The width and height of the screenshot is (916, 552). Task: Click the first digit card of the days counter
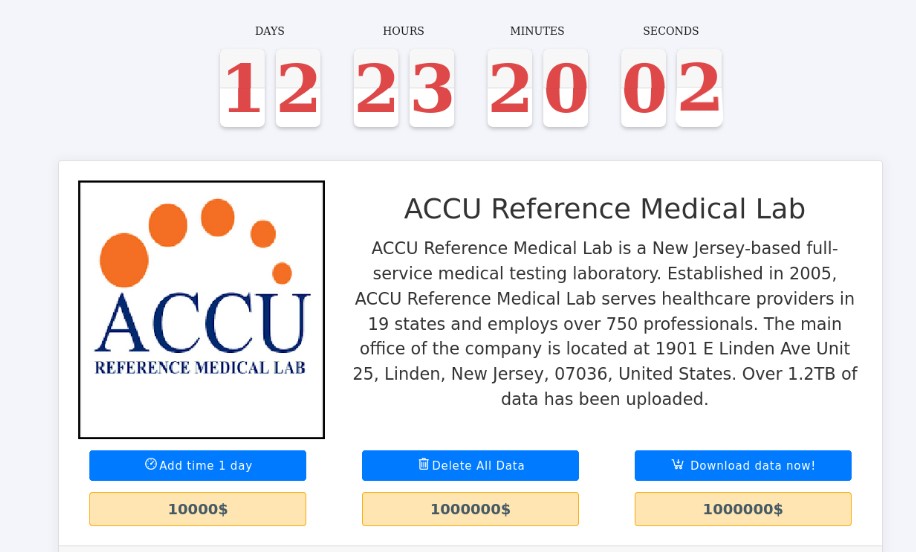(242, 88)
